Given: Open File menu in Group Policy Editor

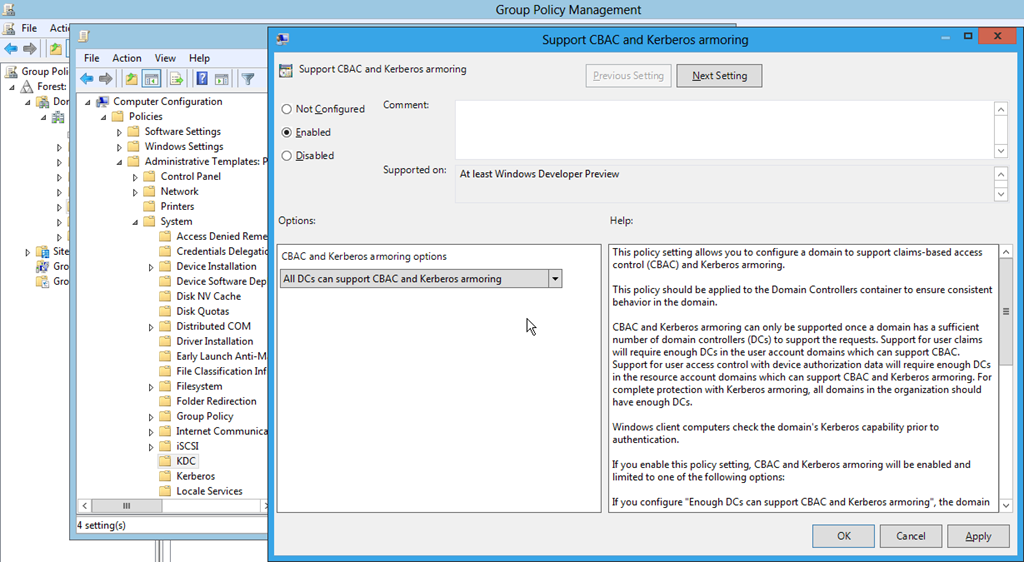Looking at the screenshot, I should pyautogui.click(x=91, y=58).
